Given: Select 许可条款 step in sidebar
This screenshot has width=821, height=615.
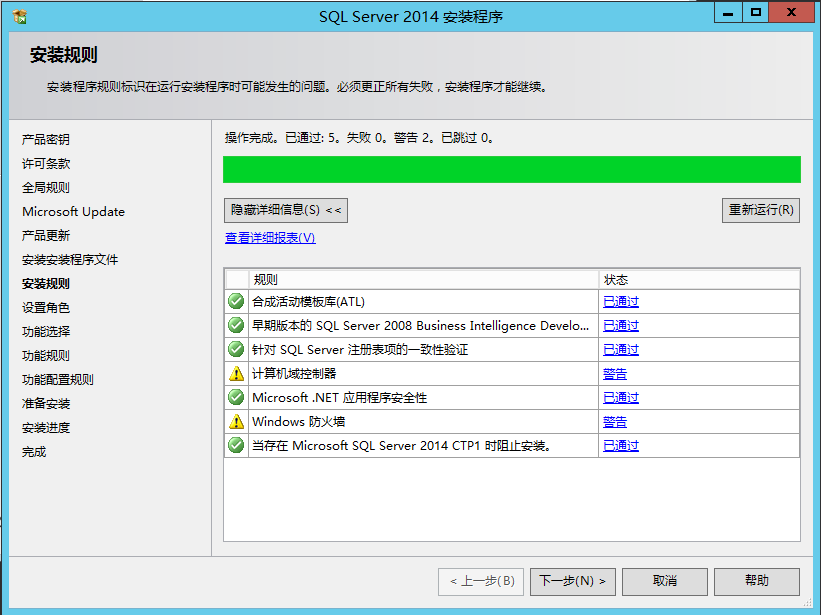Looking at the screenshot, I should pyautogui.click(x=46, y=163).
